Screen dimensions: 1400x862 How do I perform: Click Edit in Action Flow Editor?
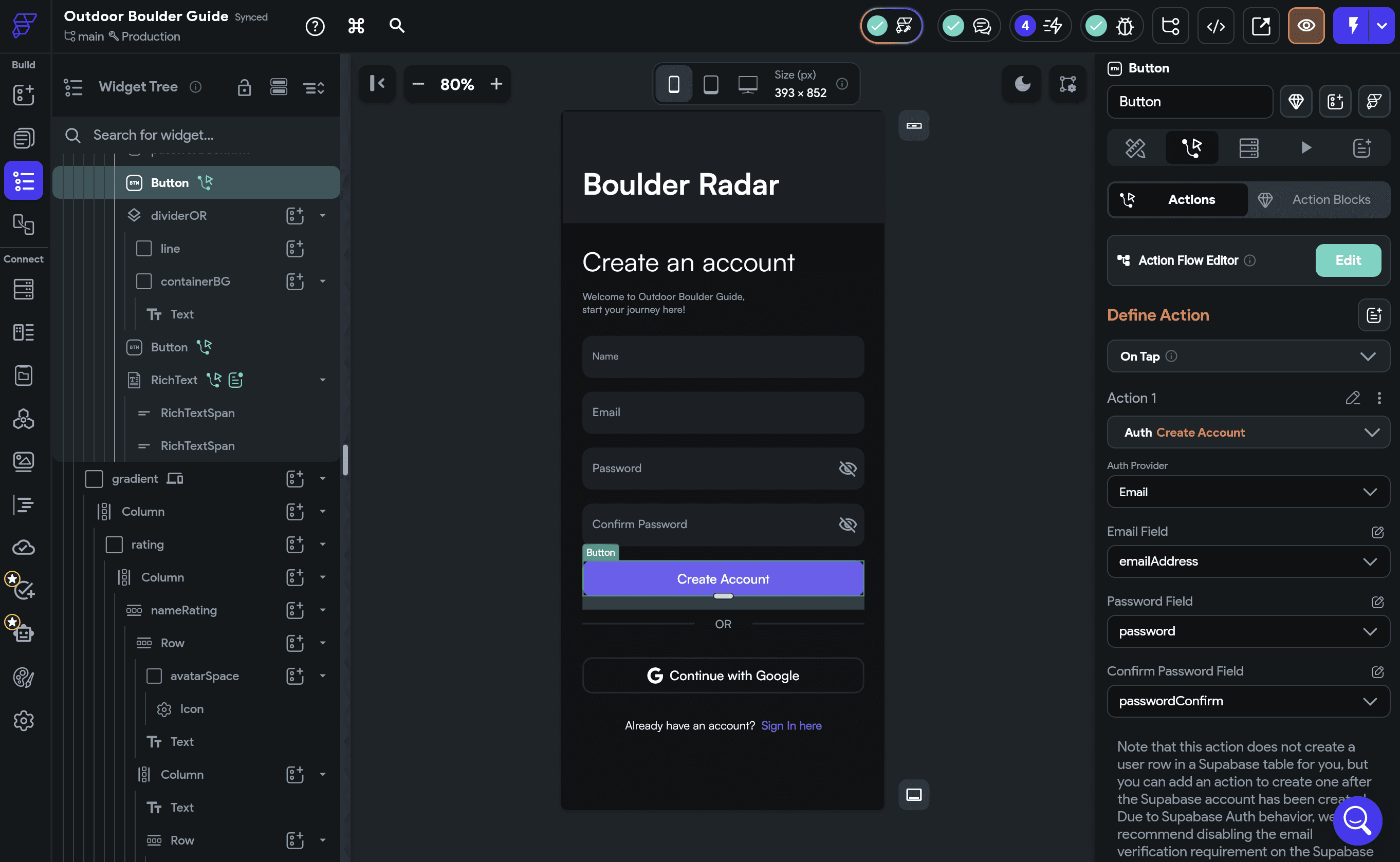pyautogui.click(x=1348, y=260)
